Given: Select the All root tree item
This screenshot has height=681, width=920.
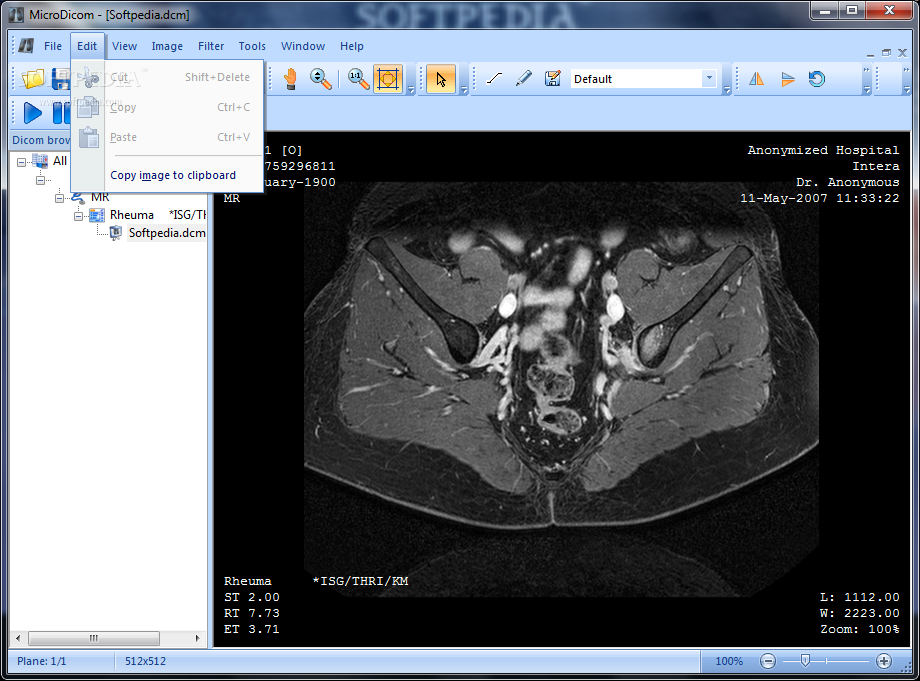Looking at the screenshot, I should 60,161.
